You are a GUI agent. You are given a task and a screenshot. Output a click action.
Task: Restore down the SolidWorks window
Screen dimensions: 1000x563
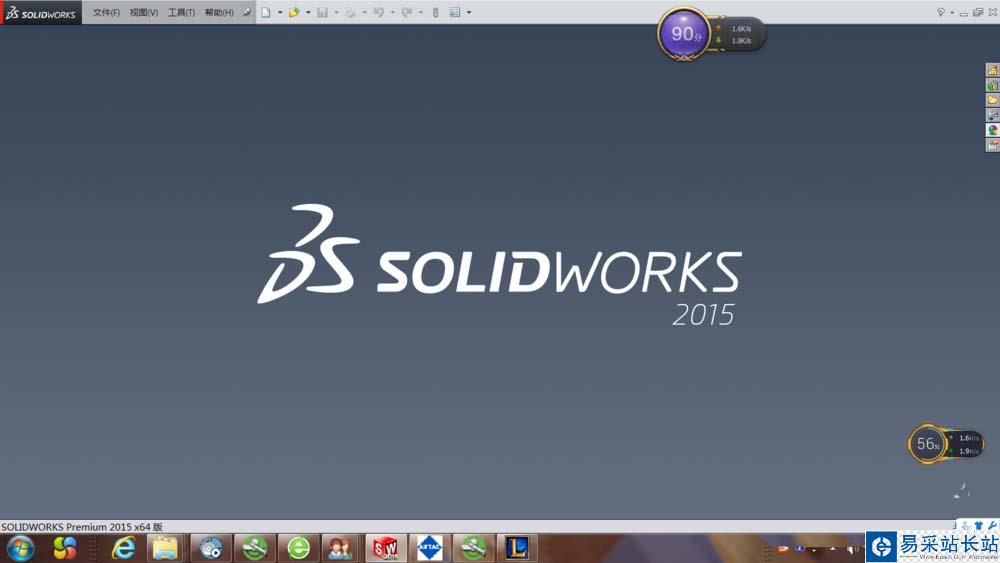(x=978, y=12)
